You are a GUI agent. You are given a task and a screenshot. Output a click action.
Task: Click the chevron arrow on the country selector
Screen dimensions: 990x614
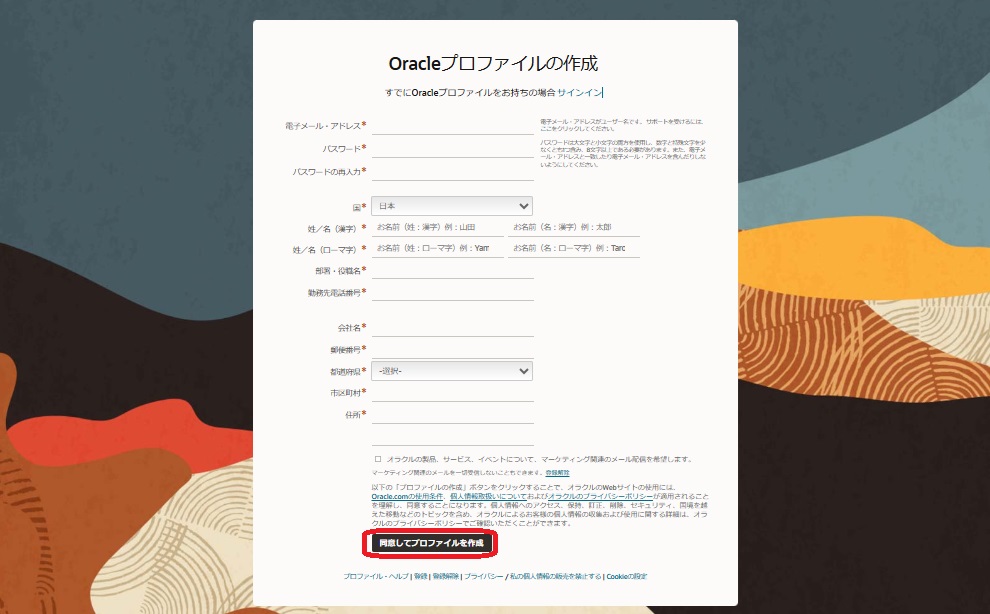[x=524, y=205]
